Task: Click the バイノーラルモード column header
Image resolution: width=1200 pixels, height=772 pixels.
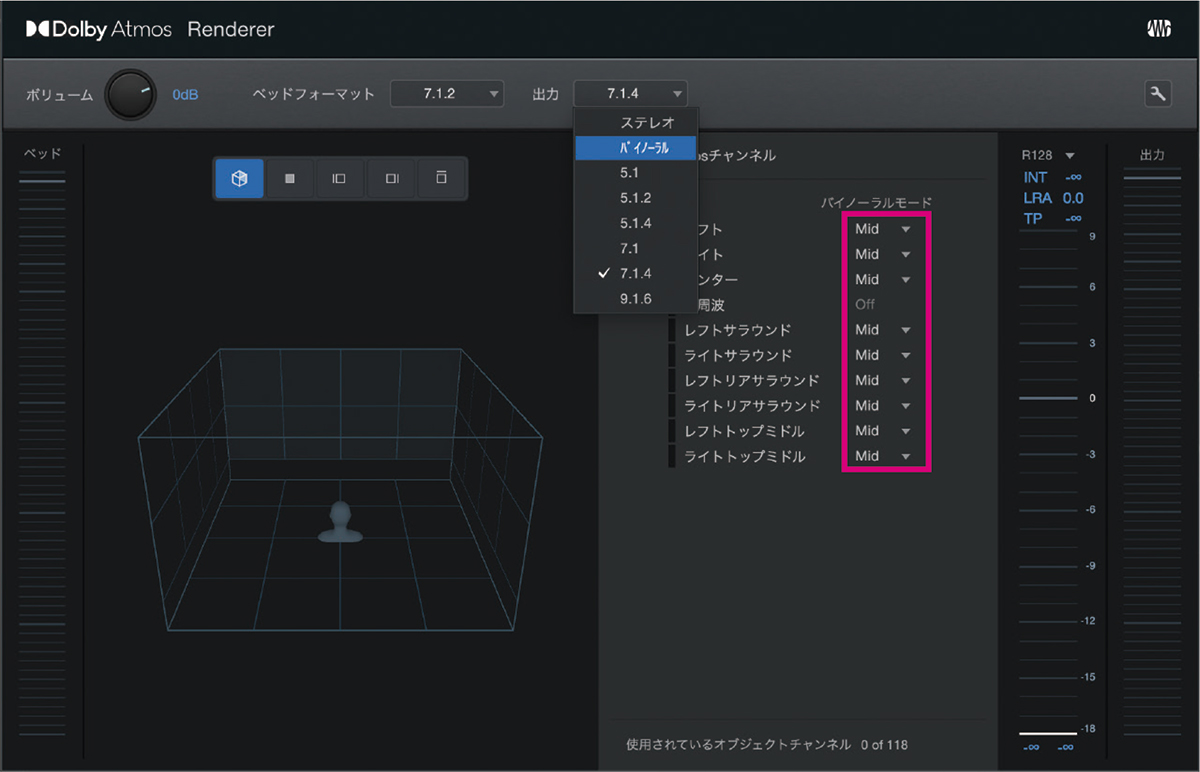Action: pos(875,203)
